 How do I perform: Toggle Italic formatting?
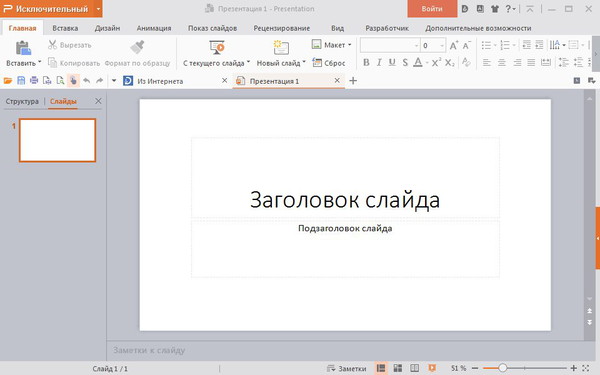[x=379, y=62]
